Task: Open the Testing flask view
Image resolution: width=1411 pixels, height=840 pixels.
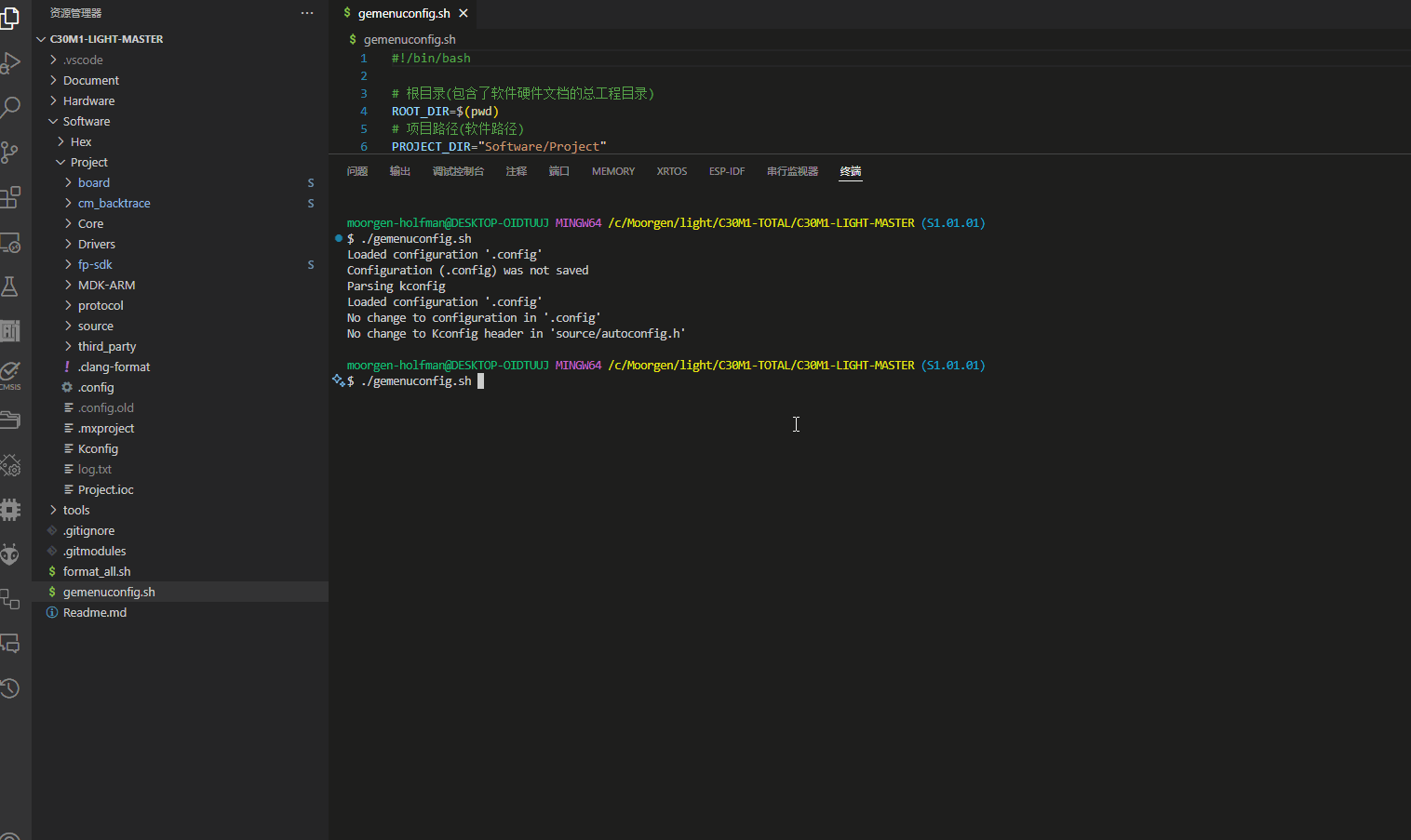Action: (10, 287)
